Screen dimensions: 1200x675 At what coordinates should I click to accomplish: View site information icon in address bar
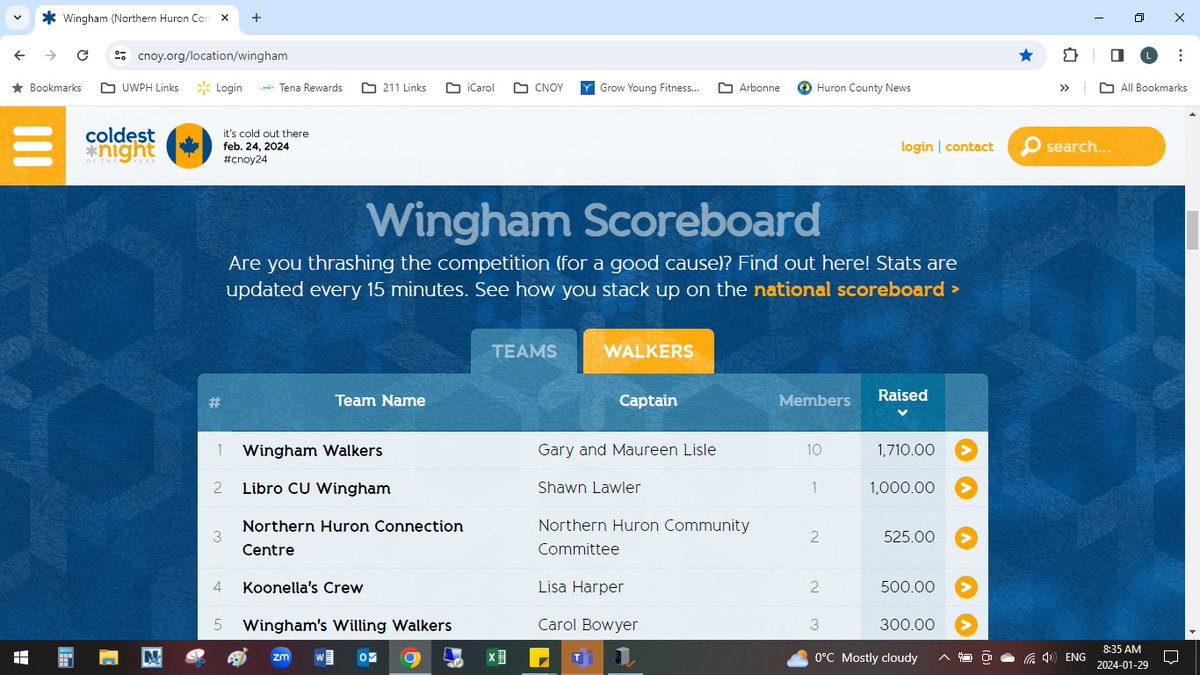click(119, 55)
